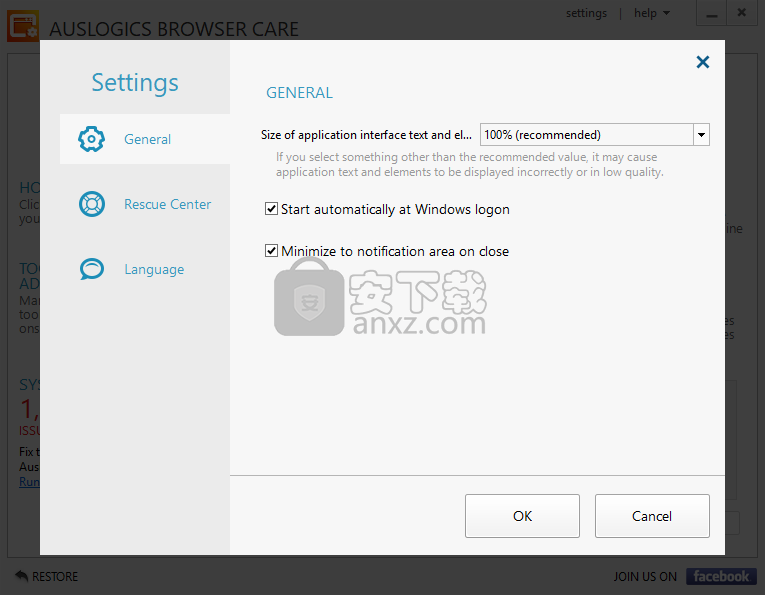This screenshot has width=765, height=595.
Task: Click the facebook button
Action: [x=721, y=576]
